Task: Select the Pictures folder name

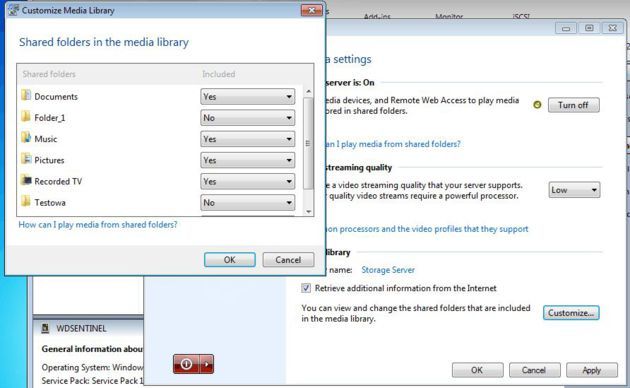Action: coord(49,161)
